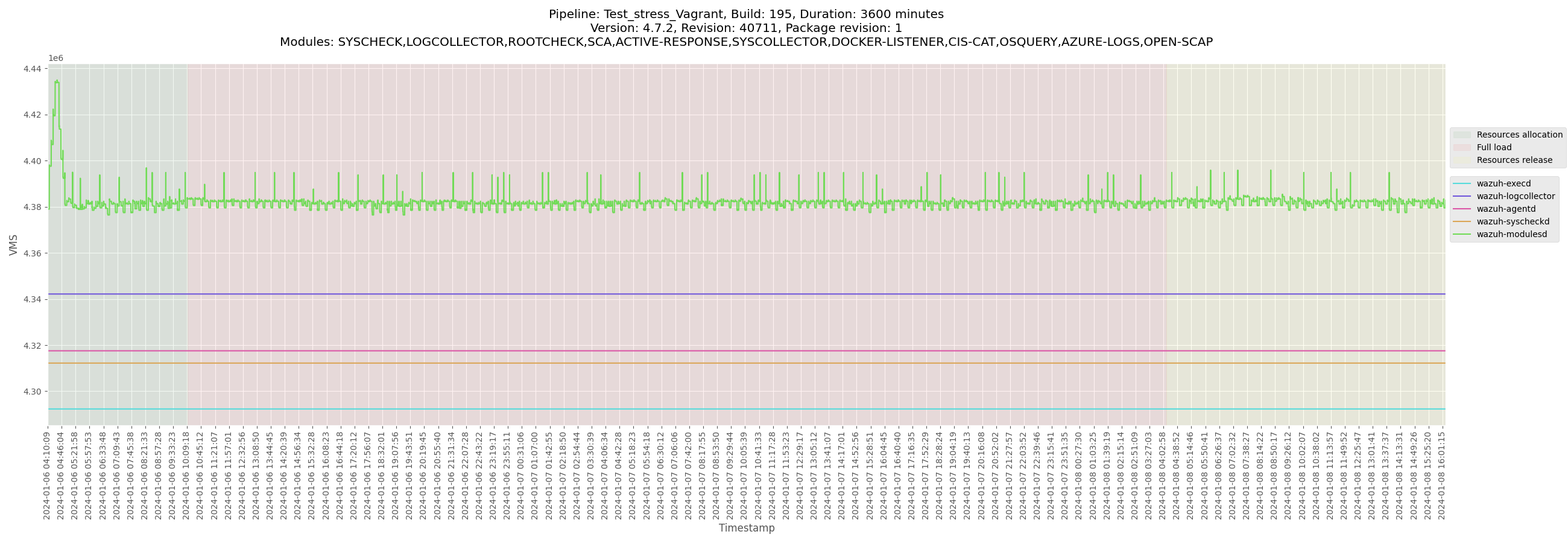Click the 1e6 scale exponent label
1568x543 pixels.
(55, 59)
